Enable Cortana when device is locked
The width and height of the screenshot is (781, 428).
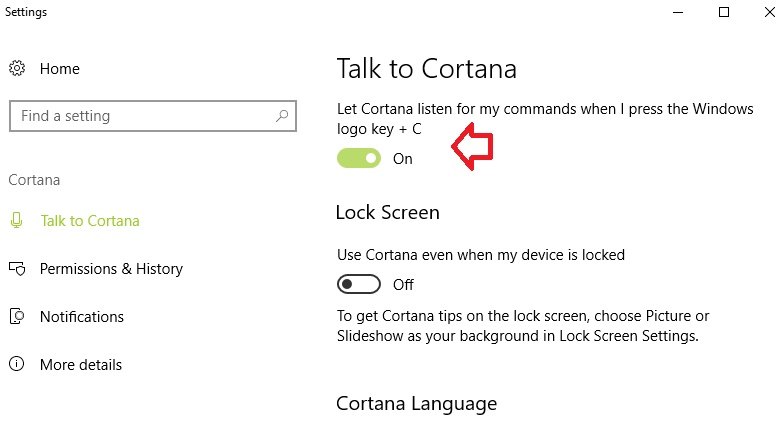coord(359,285)
